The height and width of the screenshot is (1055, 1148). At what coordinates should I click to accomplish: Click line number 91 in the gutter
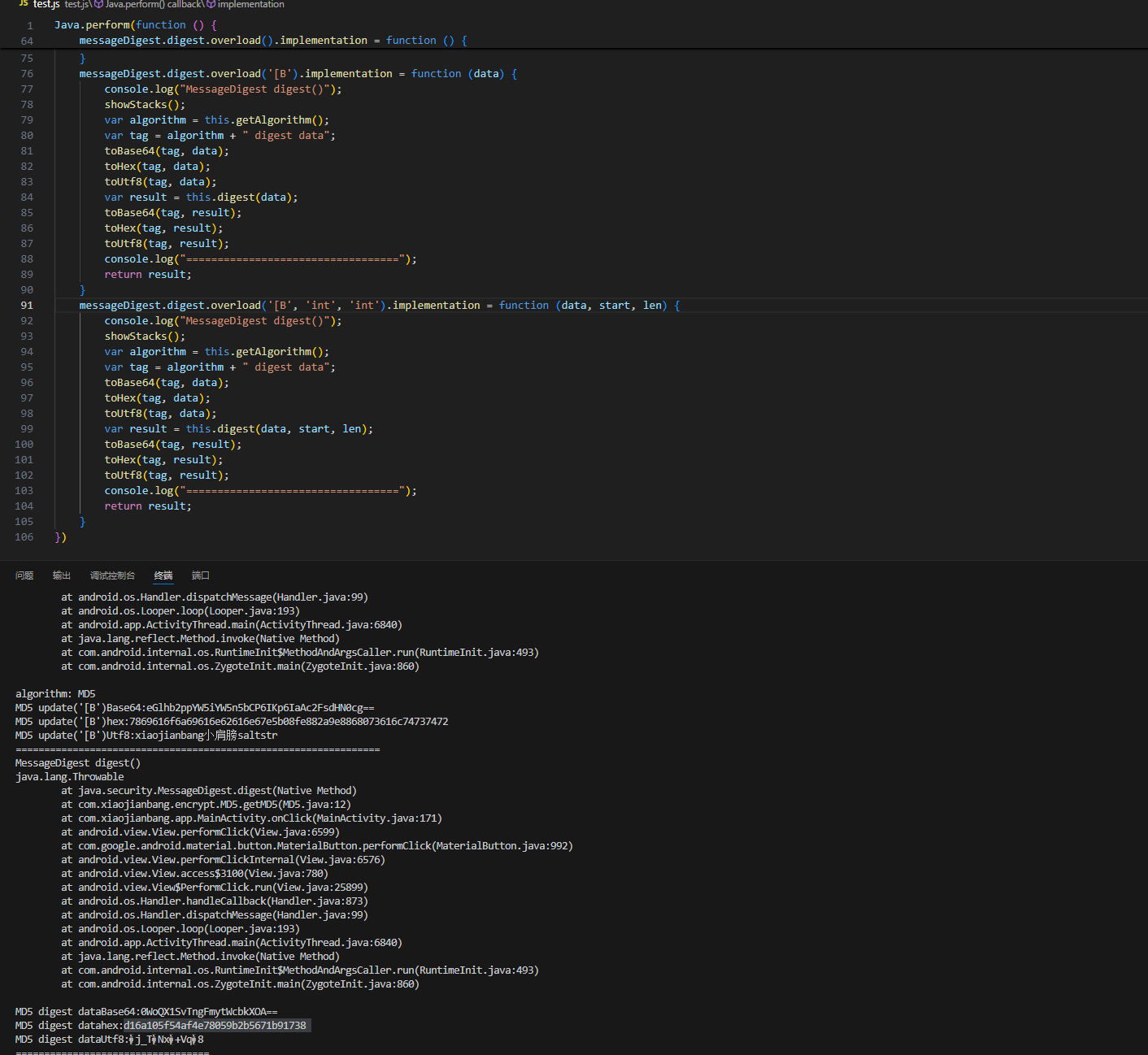[x=27, y=306]
